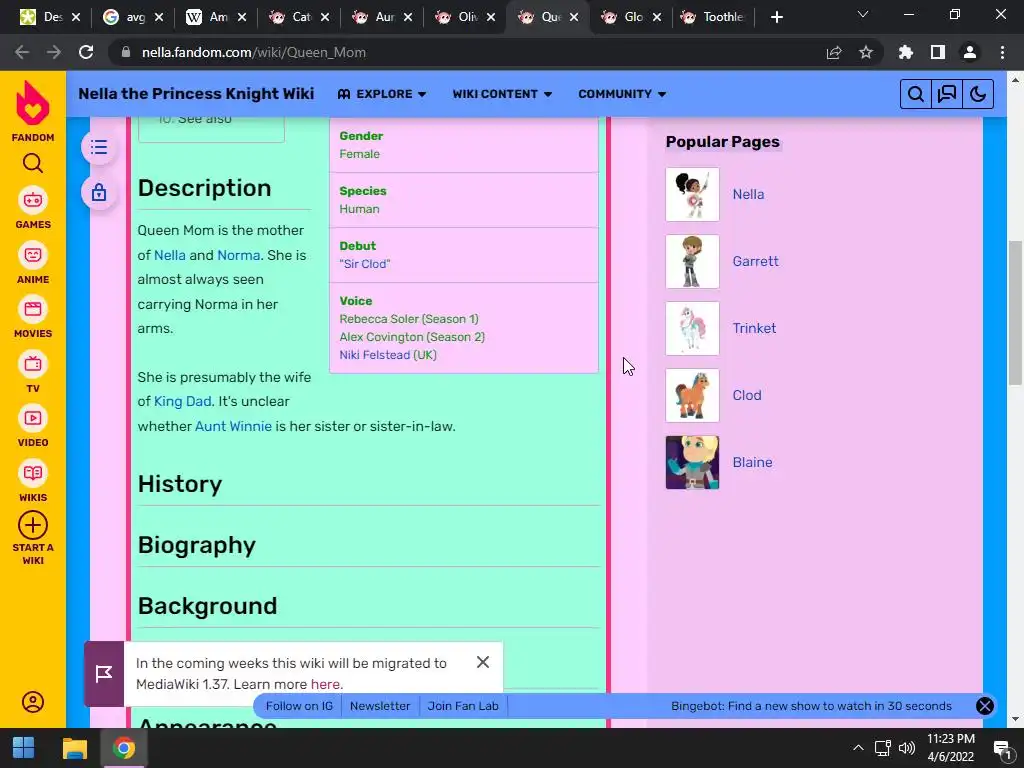Image resolution: width=1024 pixels, height=768 pixels.
Task: Open the TV section icon
Action: pos(33,364)
